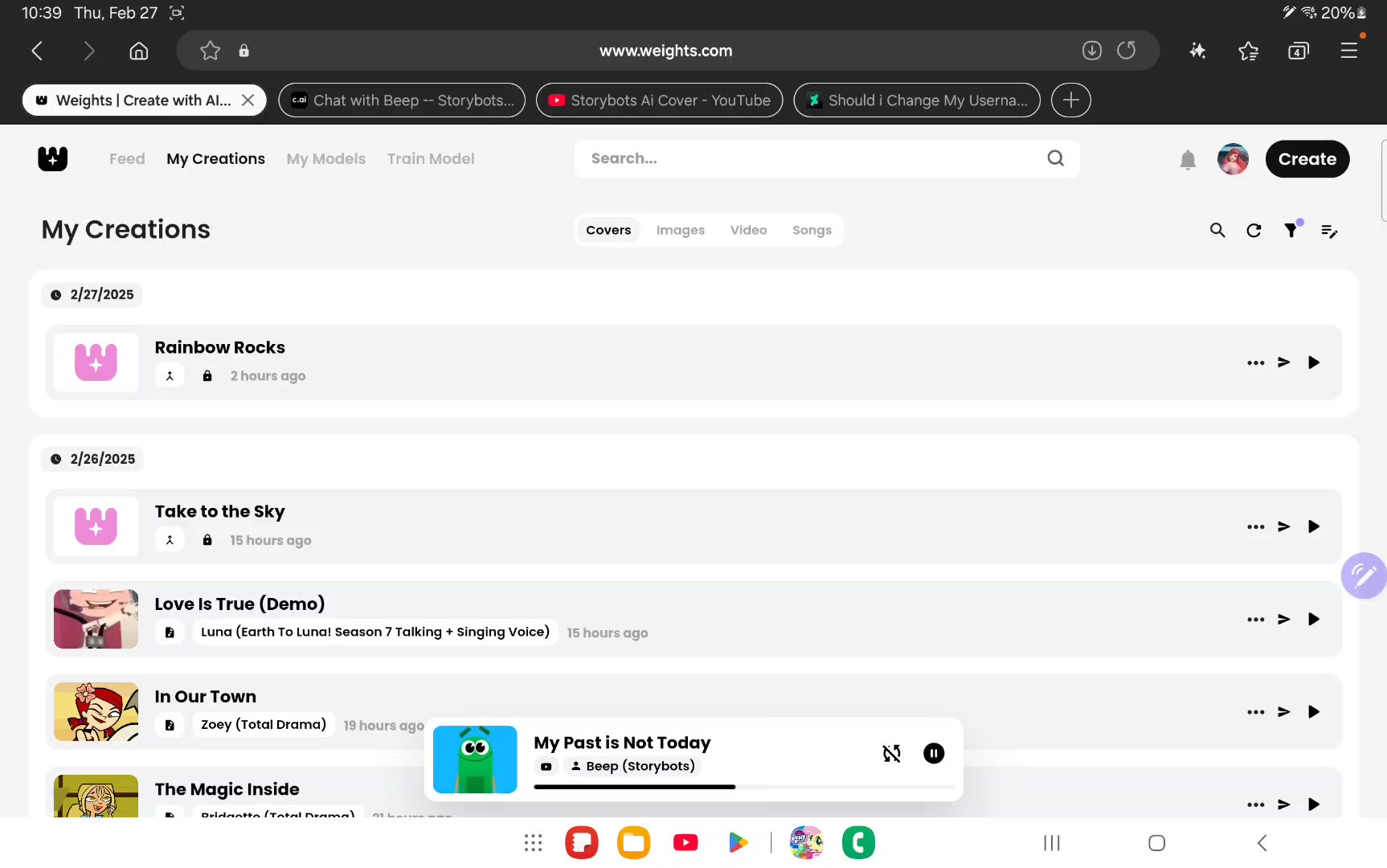Click the Zoey (Total Drama) model tag
Image resolution: width=1387 pixels, height=868 pixels.
point(264,724)
